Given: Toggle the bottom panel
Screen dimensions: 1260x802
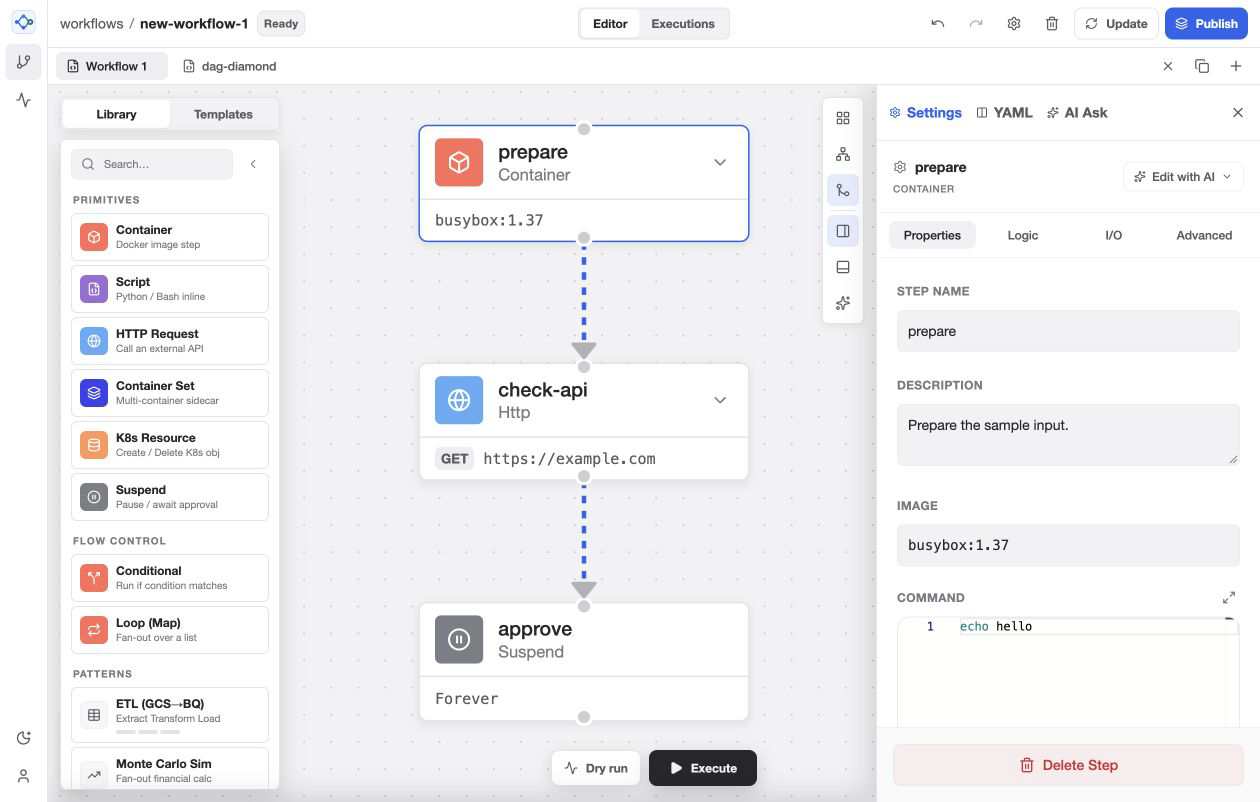Looking at the screenshot, I should click(x=843, y=267).
